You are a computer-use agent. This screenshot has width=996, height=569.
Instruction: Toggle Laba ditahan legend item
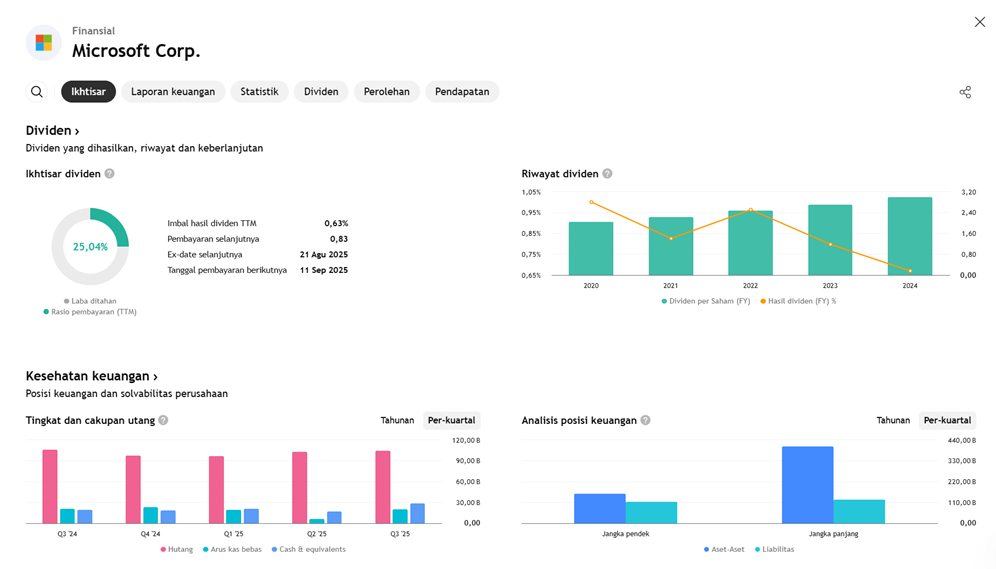90,301
